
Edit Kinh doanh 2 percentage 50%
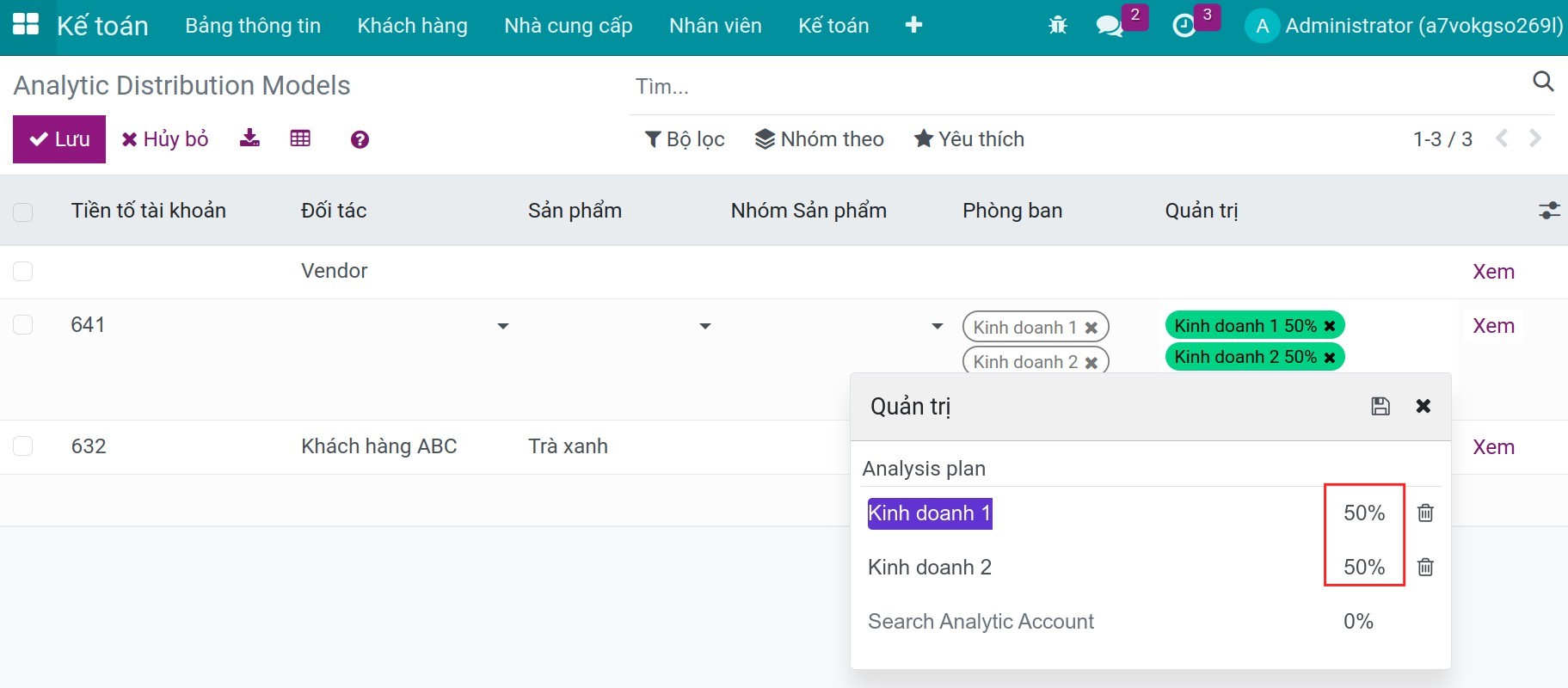[x=1364, y=568]
